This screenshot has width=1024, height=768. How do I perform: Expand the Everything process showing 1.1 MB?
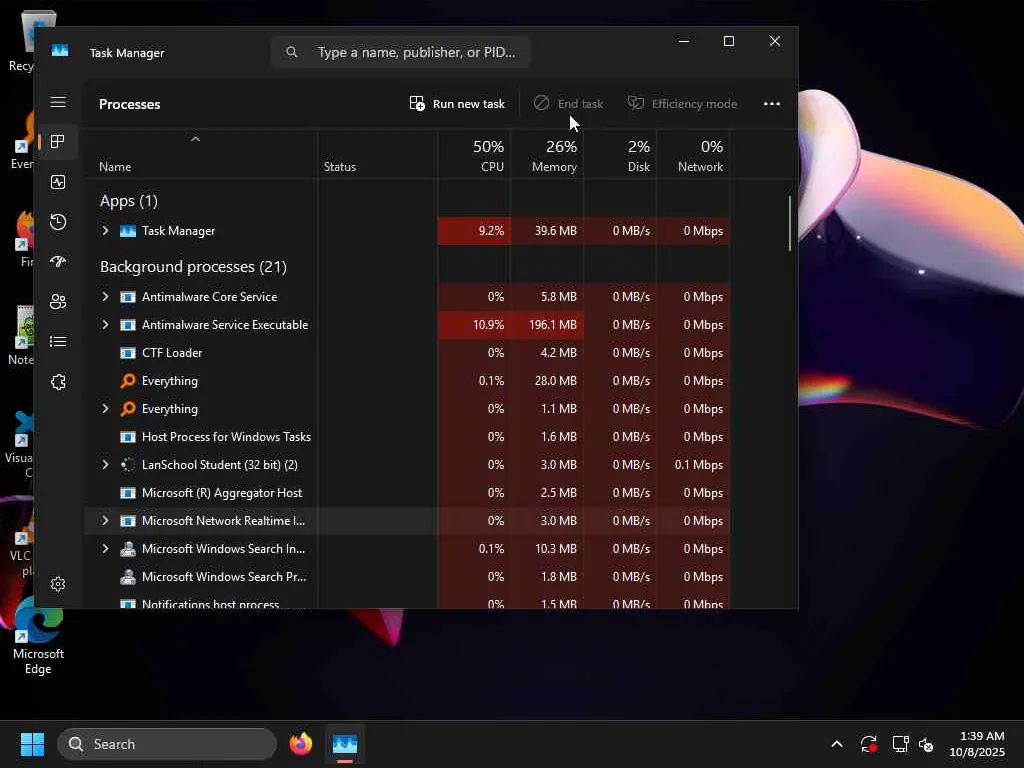pos(105,409)
